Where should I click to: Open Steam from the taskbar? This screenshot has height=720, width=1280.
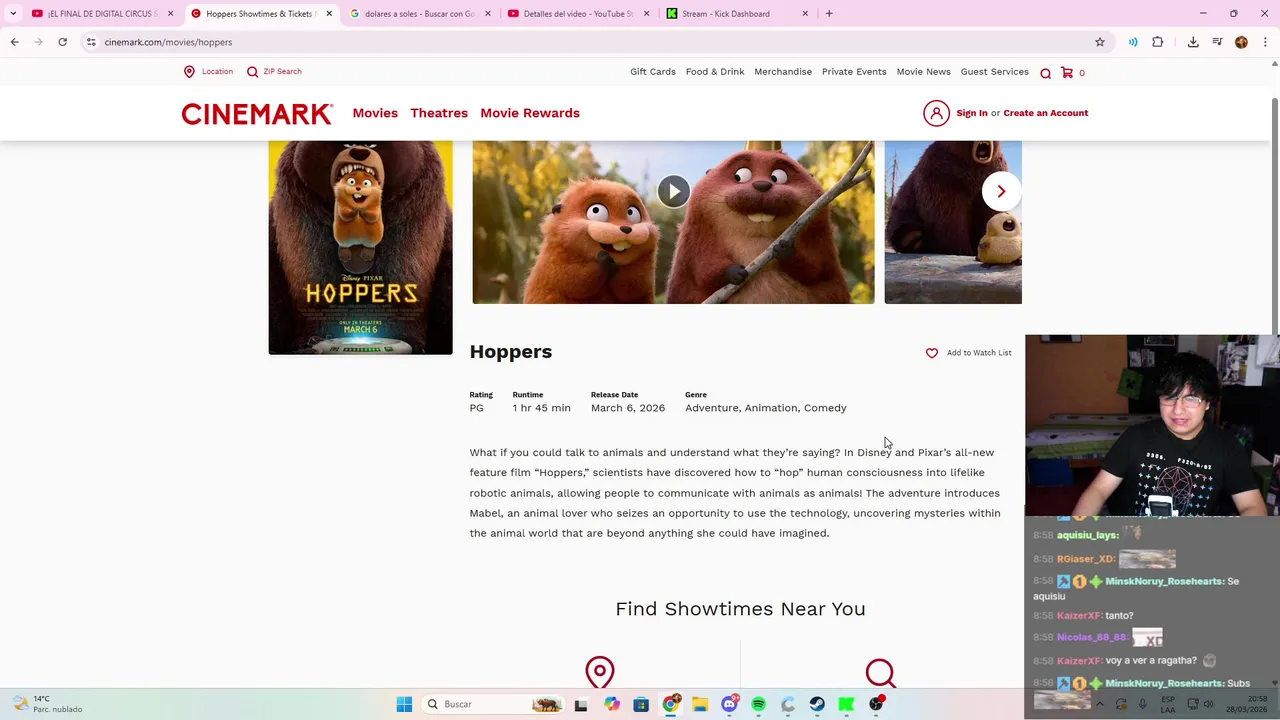(817, 704)
